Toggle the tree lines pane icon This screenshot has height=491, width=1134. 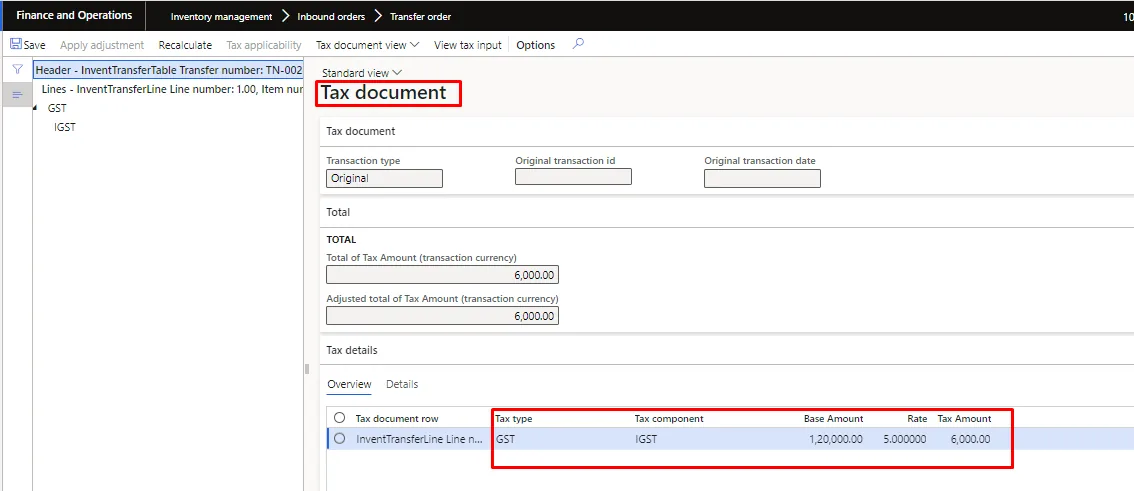coord(17,95)
